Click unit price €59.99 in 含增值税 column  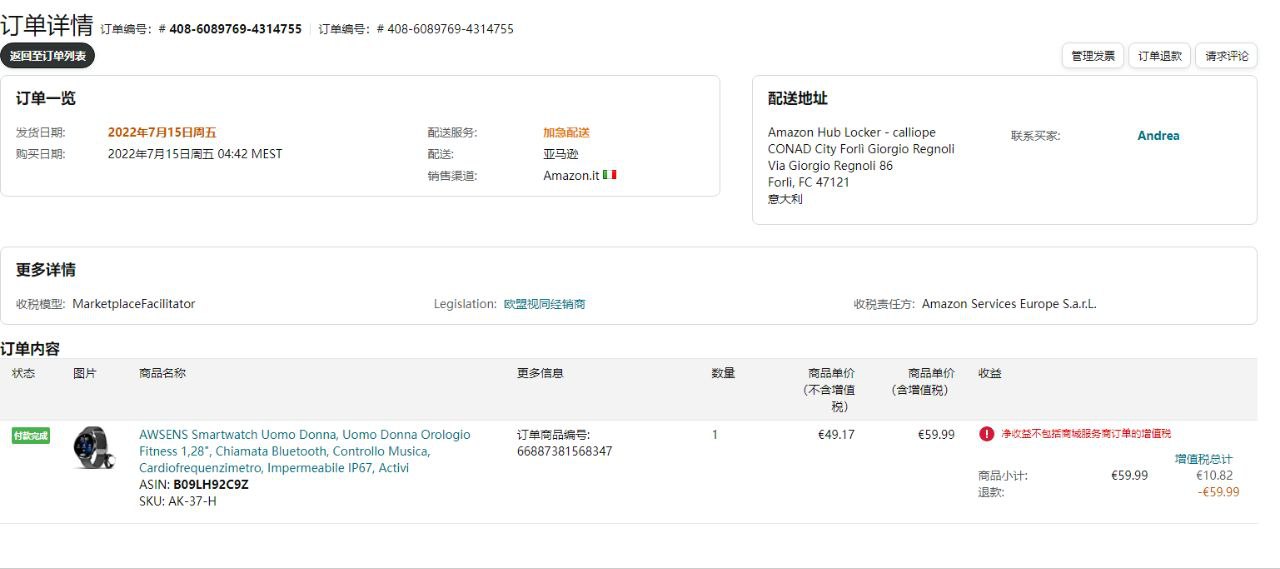point(936,435)
